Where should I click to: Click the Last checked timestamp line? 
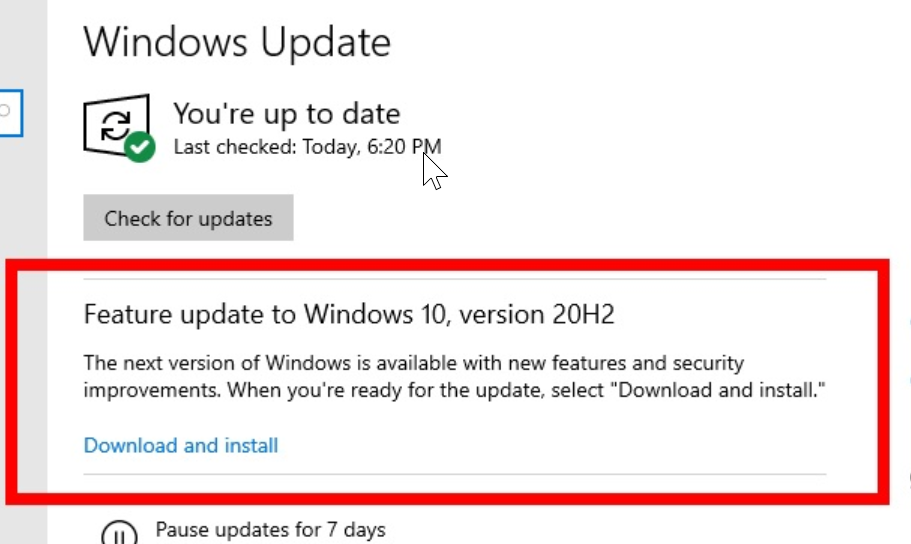pyautogui.click(x=307, y=147)
